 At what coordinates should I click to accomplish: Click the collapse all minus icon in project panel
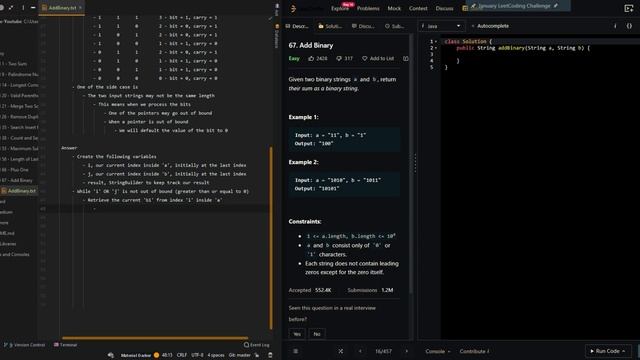click(x=33, y=7)
